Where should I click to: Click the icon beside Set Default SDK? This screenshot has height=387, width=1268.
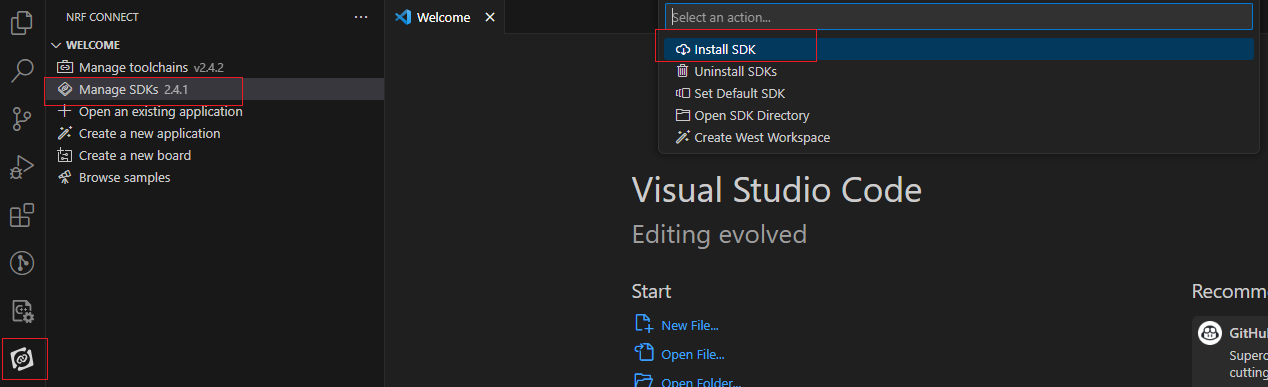(683, 93)
